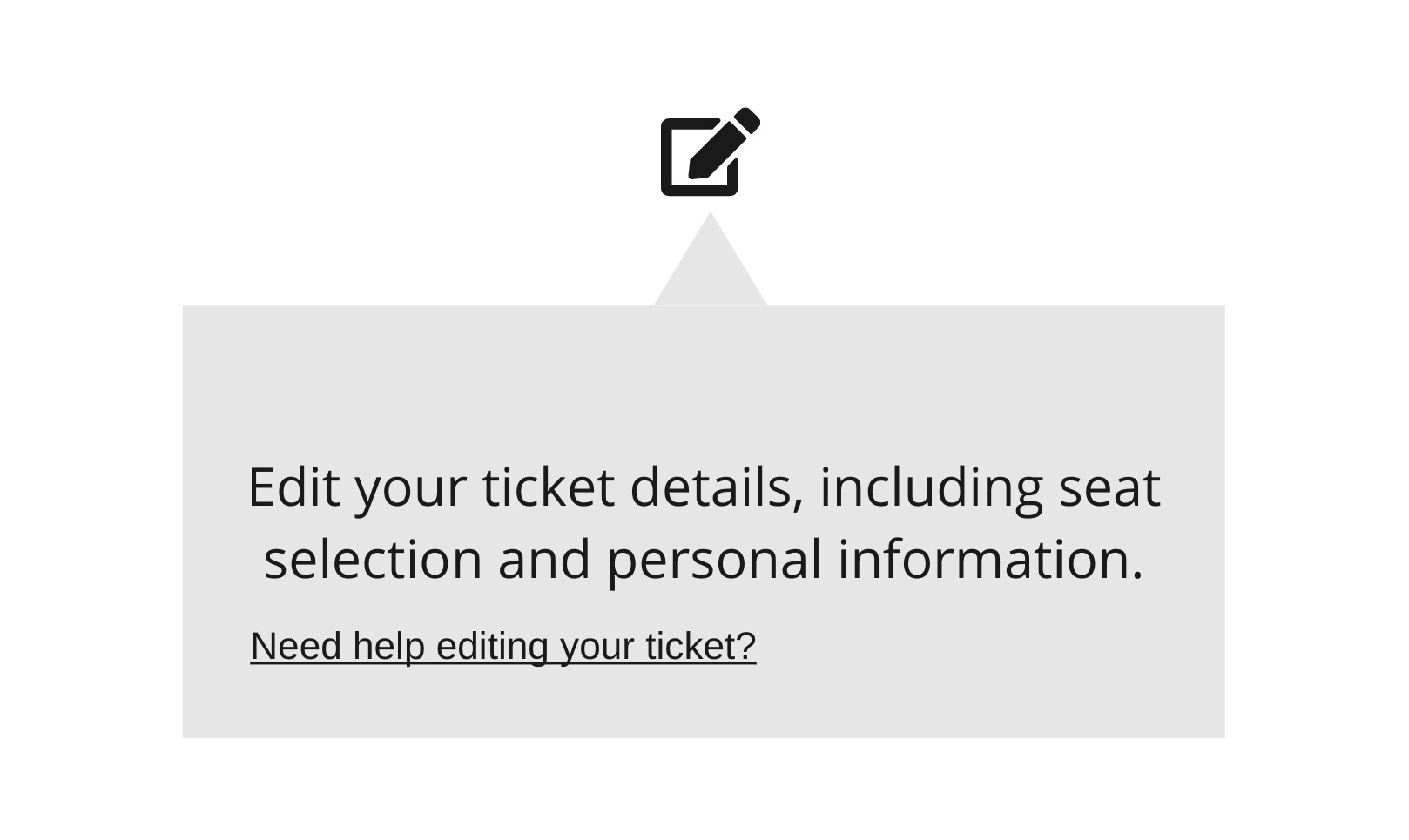Open the ticket editing help link
Image resolution: width=1409 pixels, height=840 pixels.
tap(502, 647)
